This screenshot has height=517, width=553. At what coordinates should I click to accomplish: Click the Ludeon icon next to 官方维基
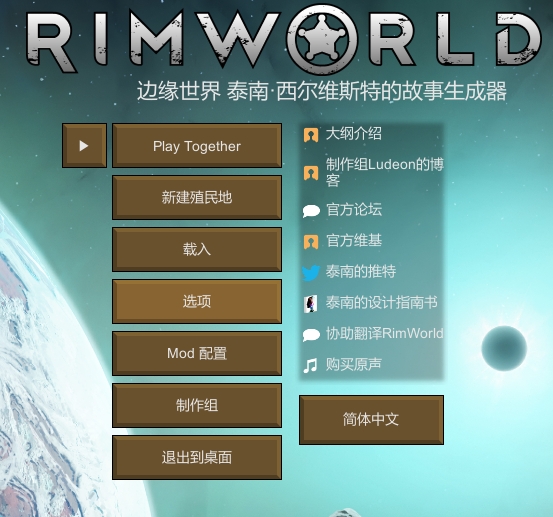pos(311,242)
